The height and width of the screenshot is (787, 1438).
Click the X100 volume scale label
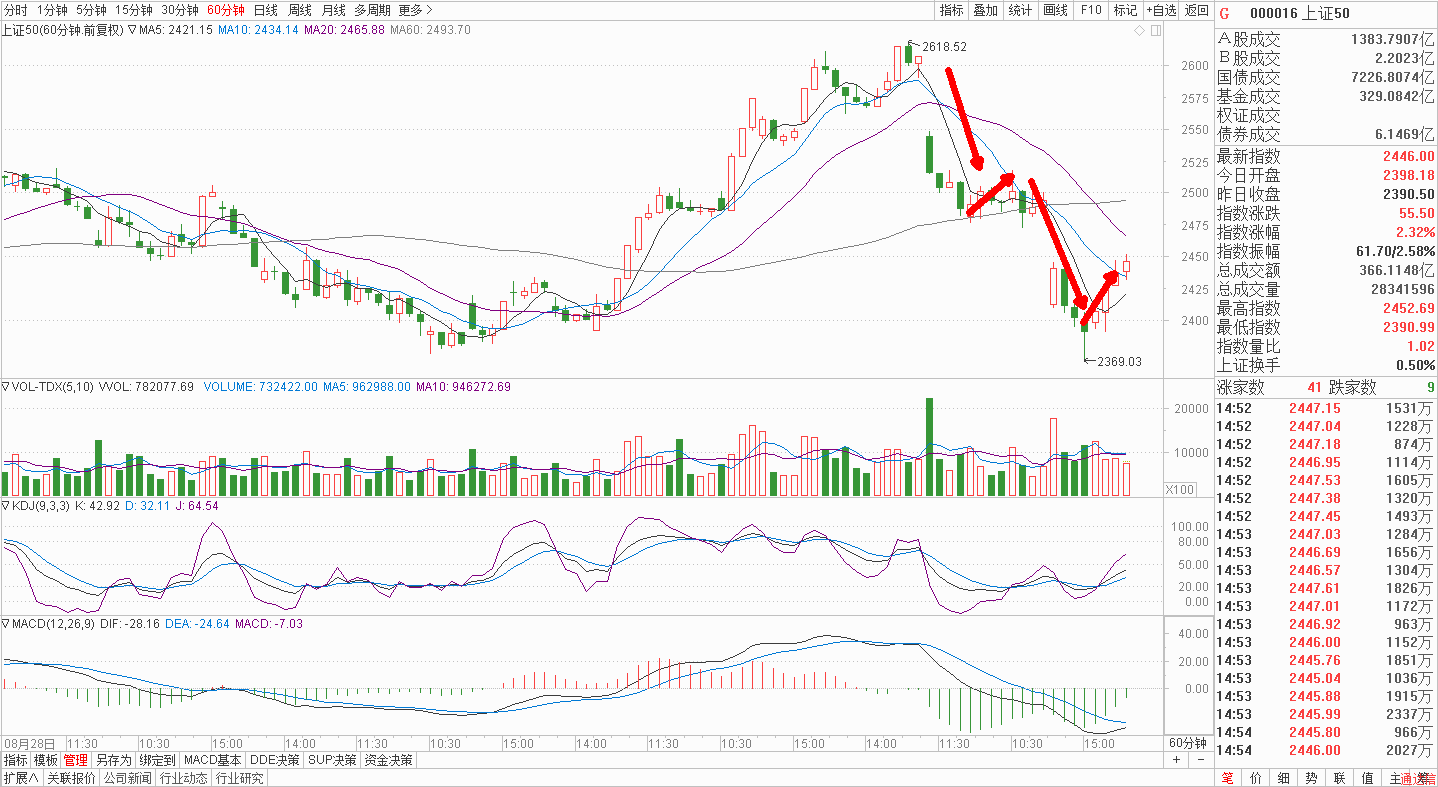1179,489
